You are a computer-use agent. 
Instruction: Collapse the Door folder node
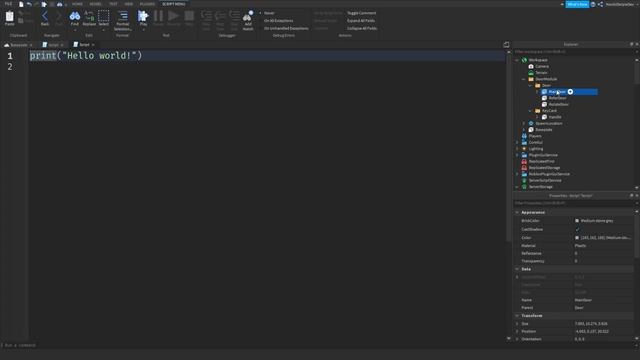point(530,85)
